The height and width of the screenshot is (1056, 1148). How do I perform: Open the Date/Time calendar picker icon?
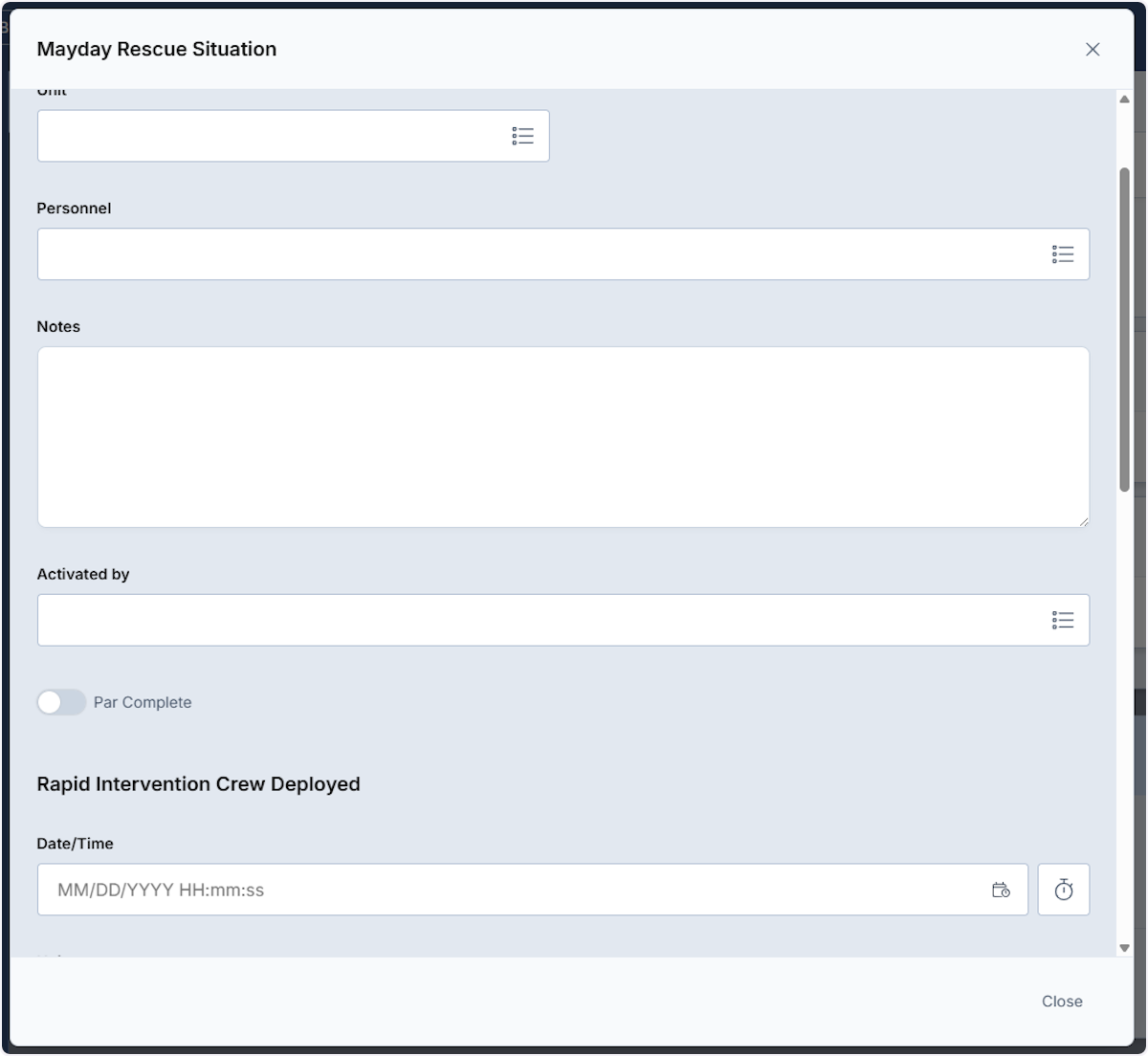(1001, 890)
